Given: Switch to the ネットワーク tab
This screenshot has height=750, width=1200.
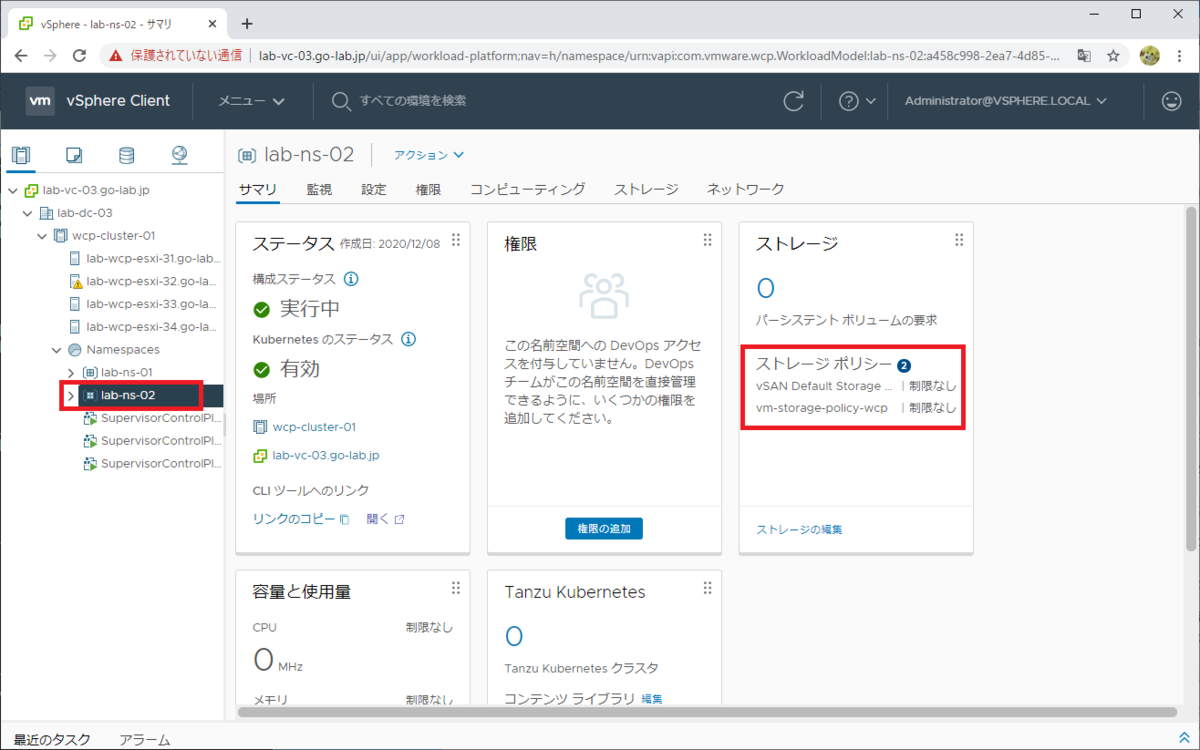Looking at the screenshot, I should click(x=745, y=189).
